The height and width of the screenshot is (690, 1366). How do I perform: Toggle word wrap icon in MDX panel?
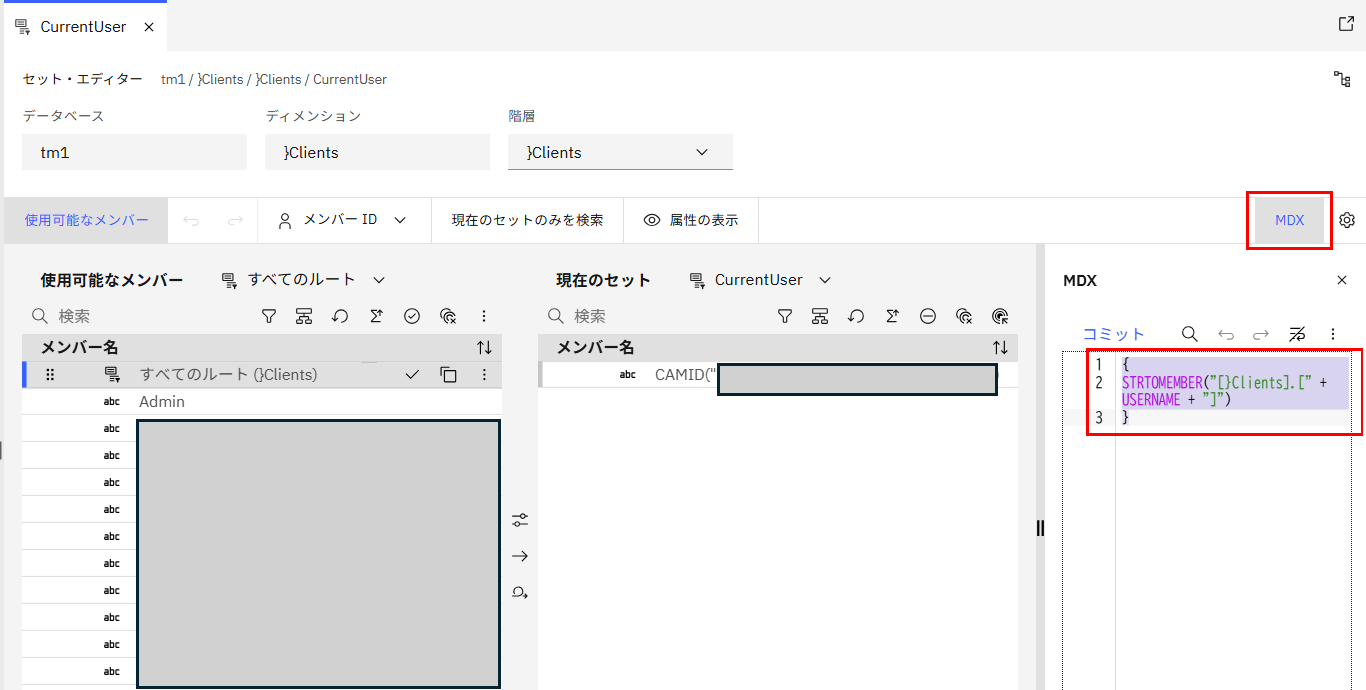[x=1297, y=334]
